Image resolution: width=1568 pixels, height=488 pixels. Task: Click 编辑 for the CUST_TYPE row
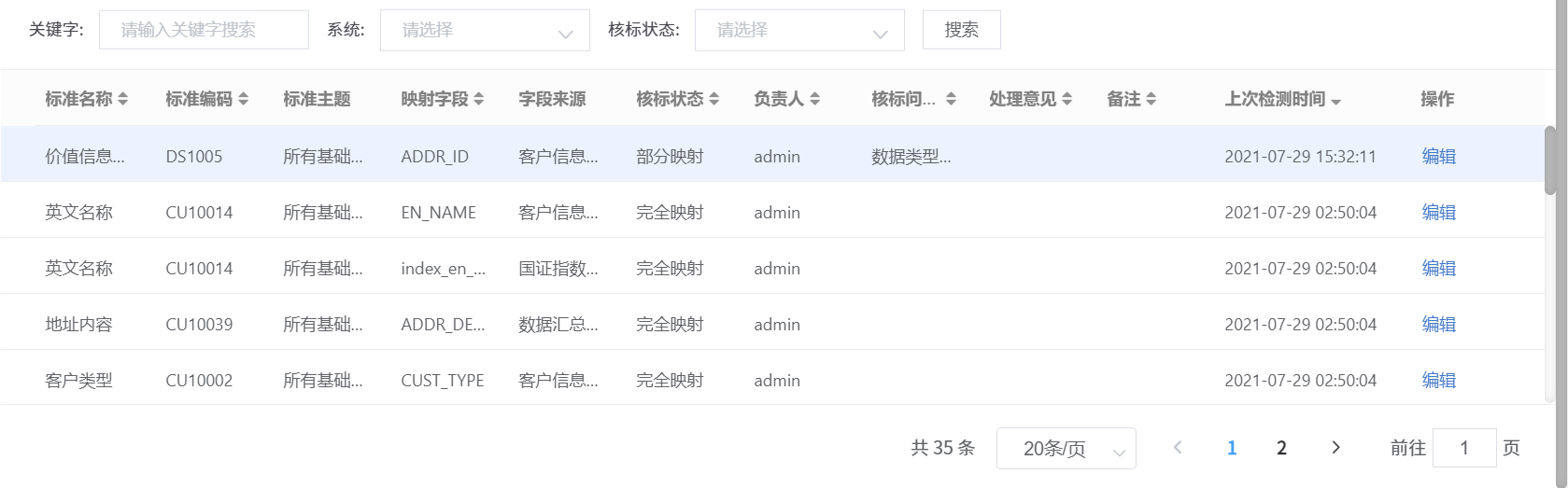click(1439, 381)
